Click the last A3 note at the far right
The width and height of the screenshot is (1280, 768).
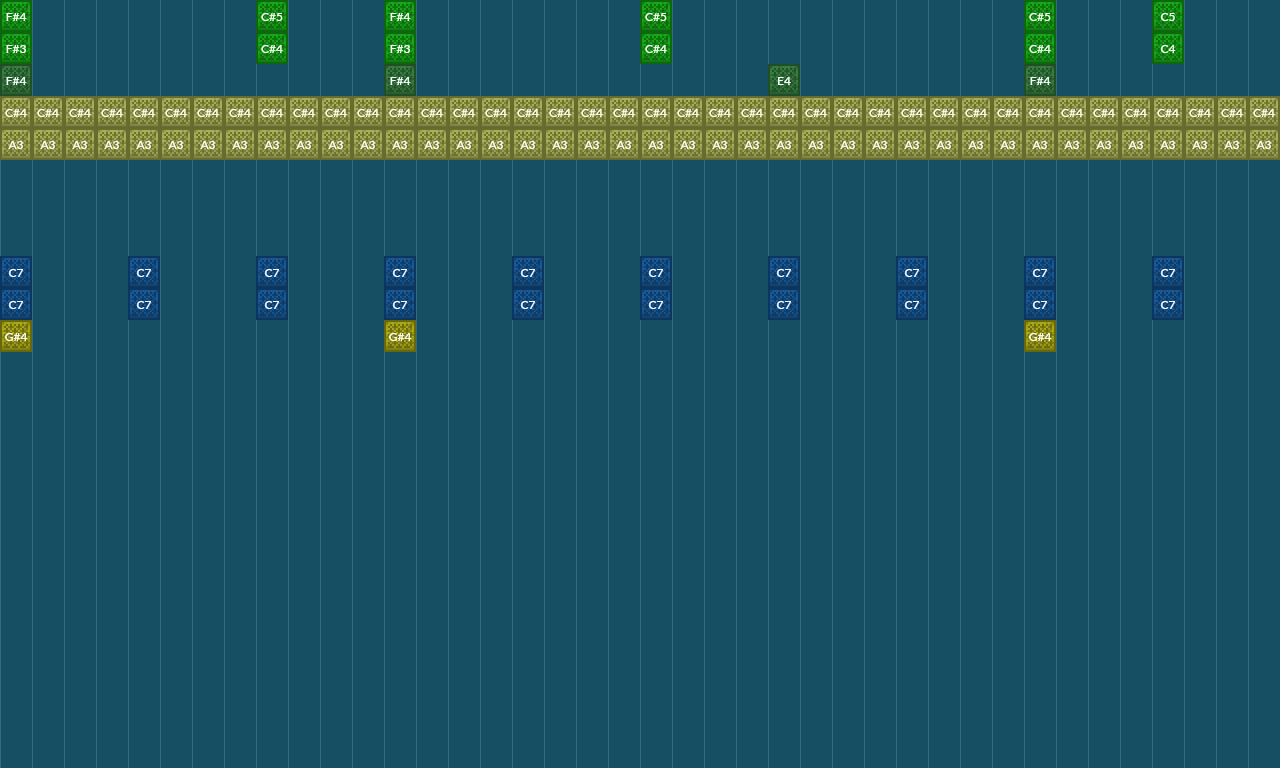pyautogui.click(x=1263, y=144)
